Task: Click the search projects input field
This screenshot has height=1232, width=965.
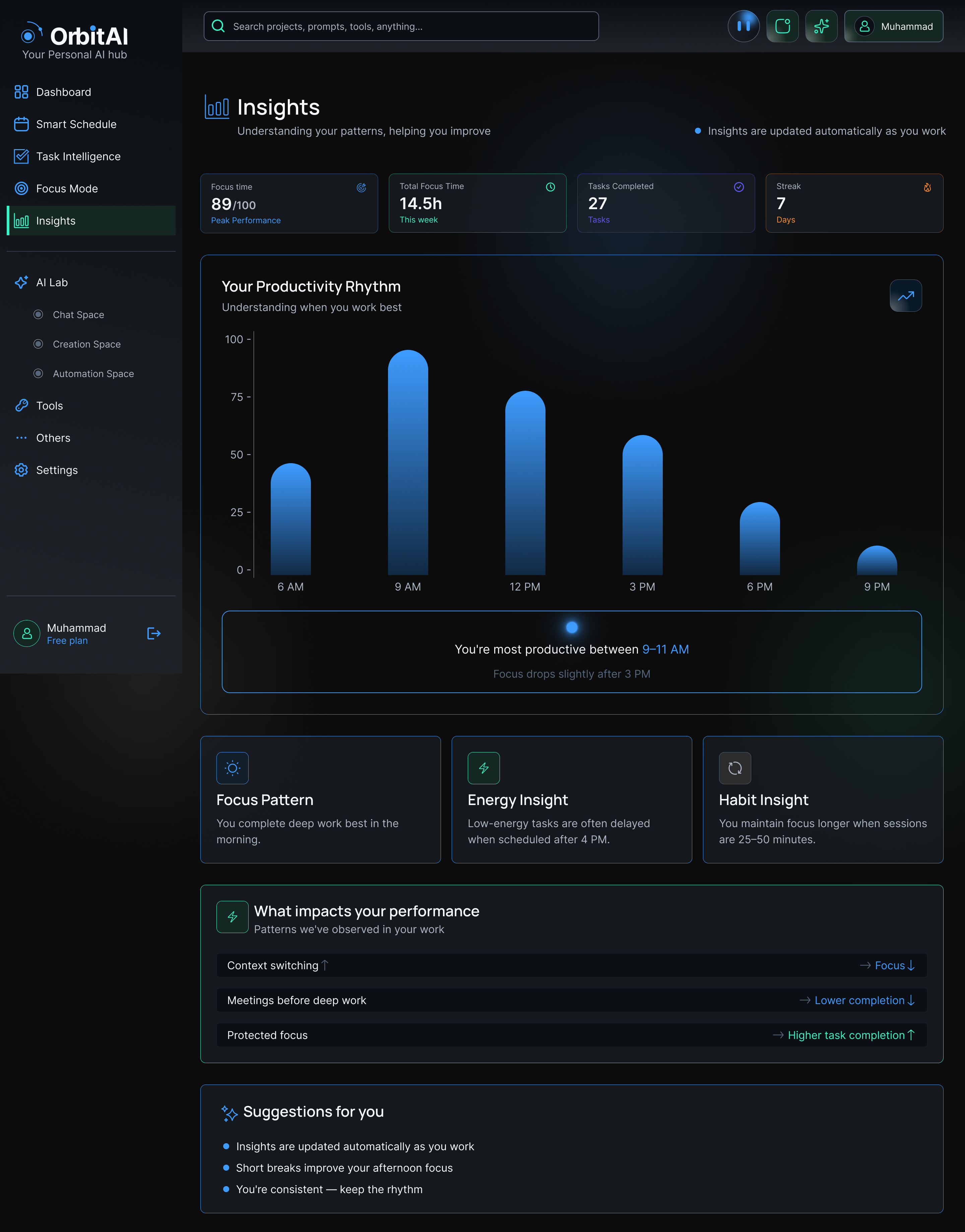Action: pos(401,26)
